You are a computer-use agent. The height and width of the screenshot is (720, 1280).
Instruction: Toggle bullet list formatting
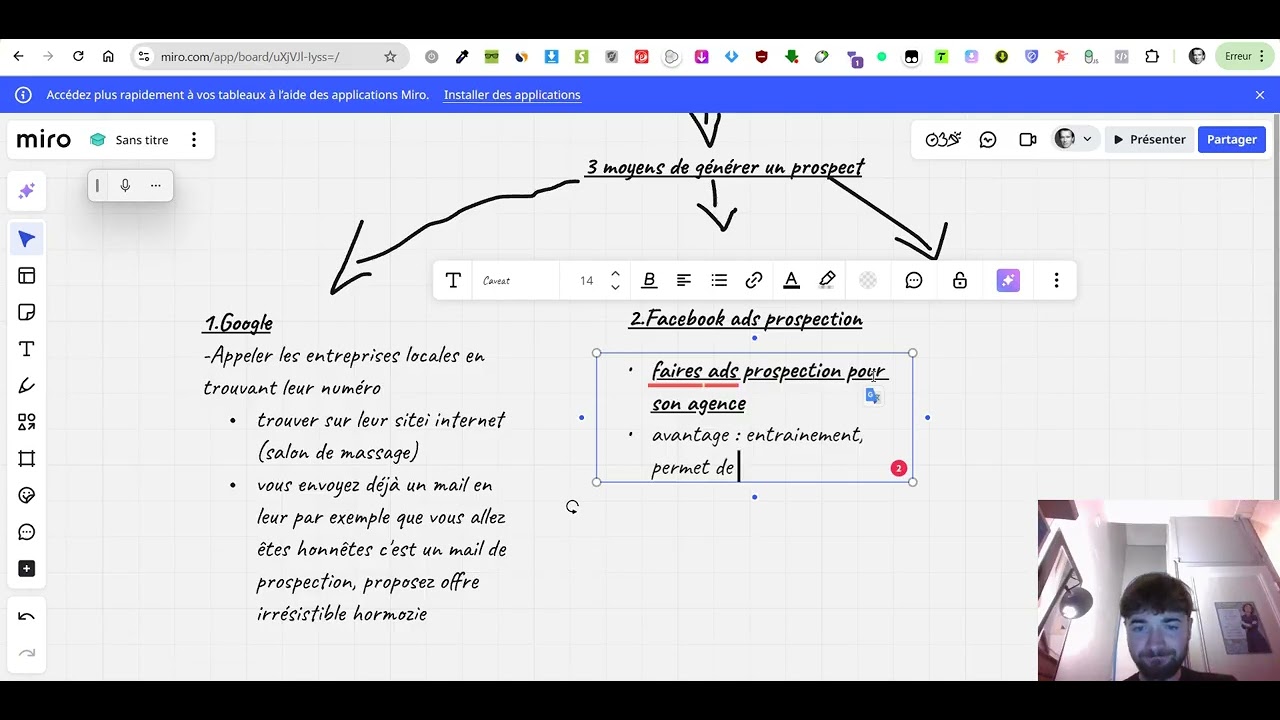(x=719, y=281)
